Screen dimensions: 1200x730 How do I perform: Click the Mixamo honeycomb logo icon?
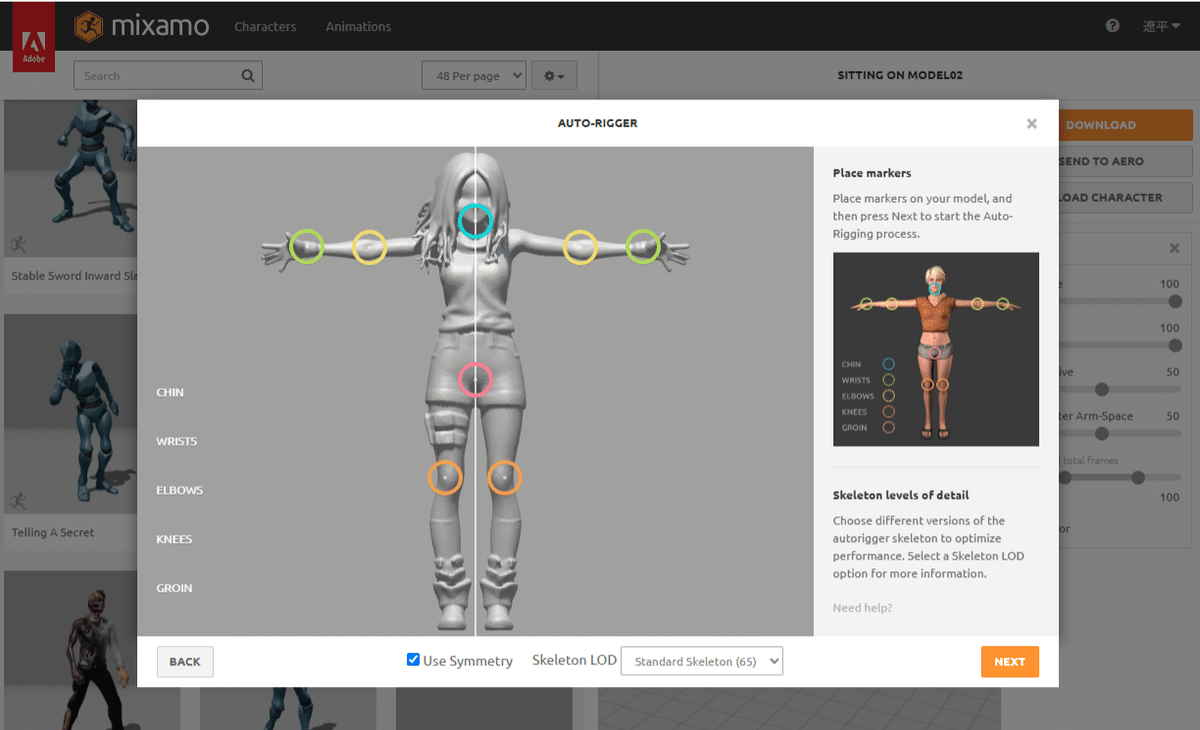pyautogui.click(x=88, y=27)
